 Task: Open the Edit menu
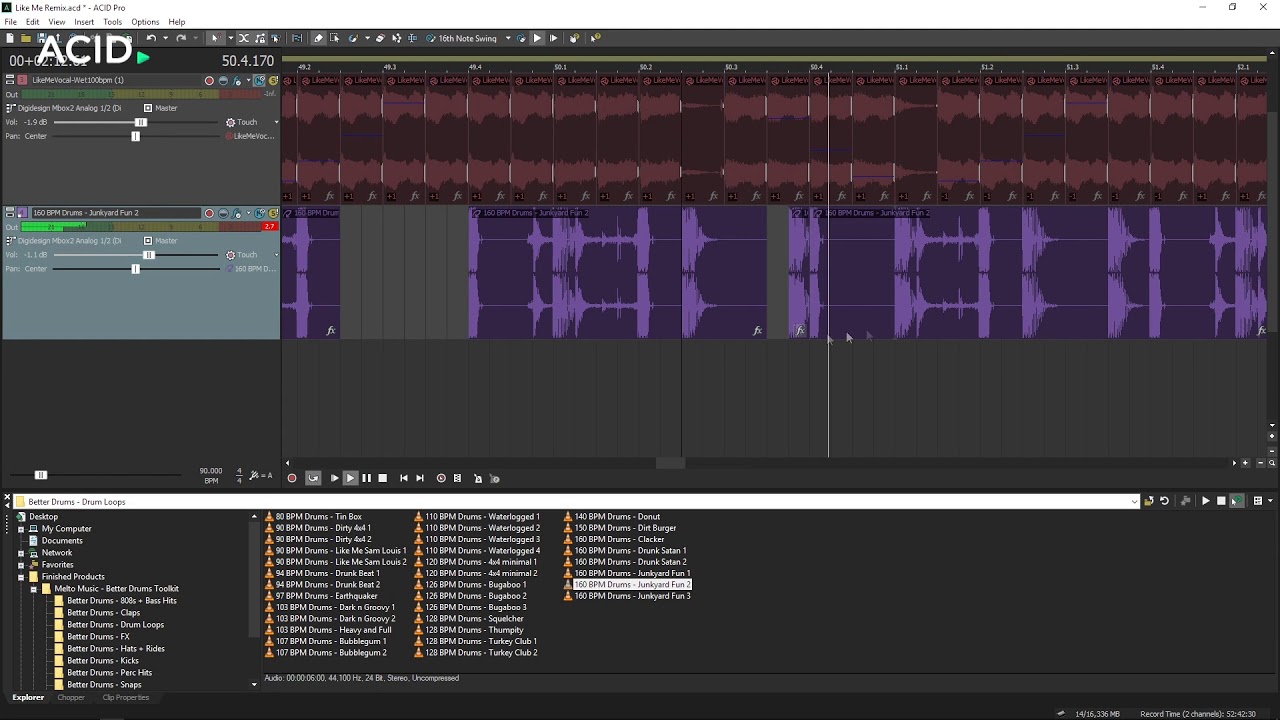pyautogui.click(x=33, y=22)
